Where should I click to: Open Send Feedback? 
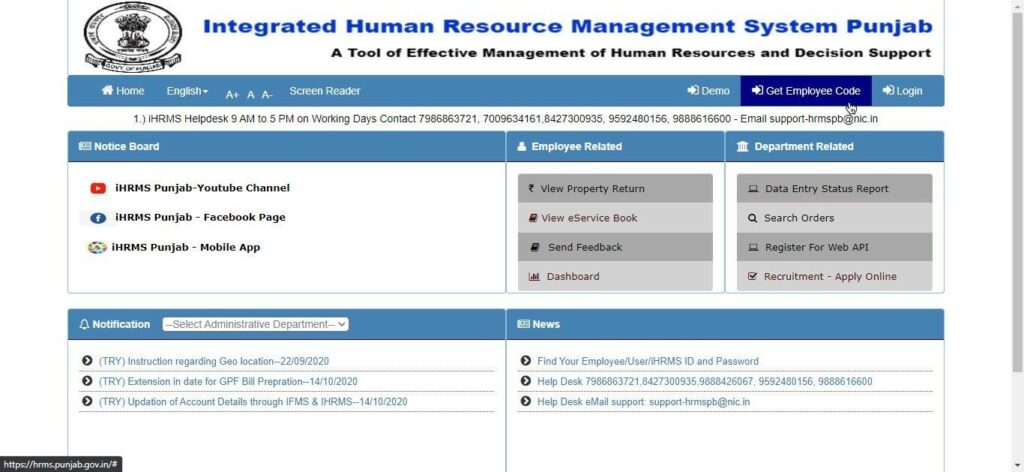tap(615, 247)
